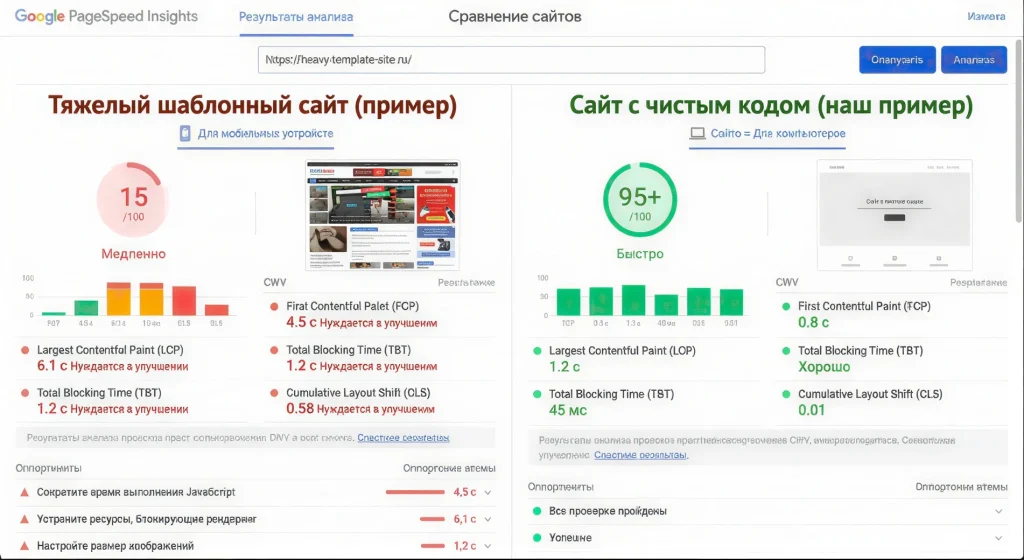Click warning triangle beside 'Настройте размер изображений'

coord(24,546)
